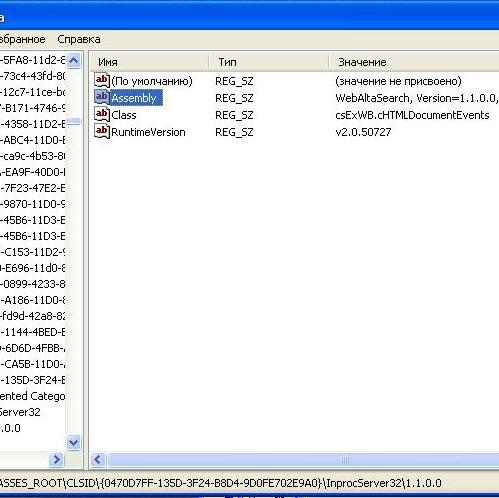
Task: Sort by the Значение column header
Action: pyautogui.click(x=414, y=62)
